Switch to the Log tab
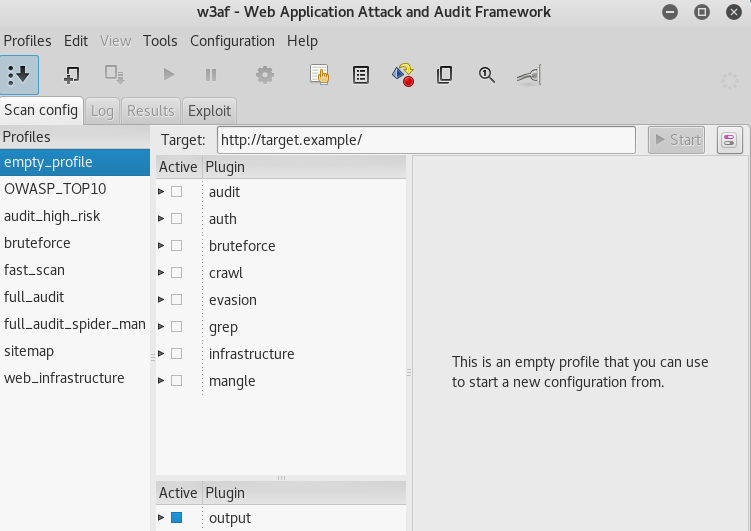The image size is (751, 531). [102, 111]
